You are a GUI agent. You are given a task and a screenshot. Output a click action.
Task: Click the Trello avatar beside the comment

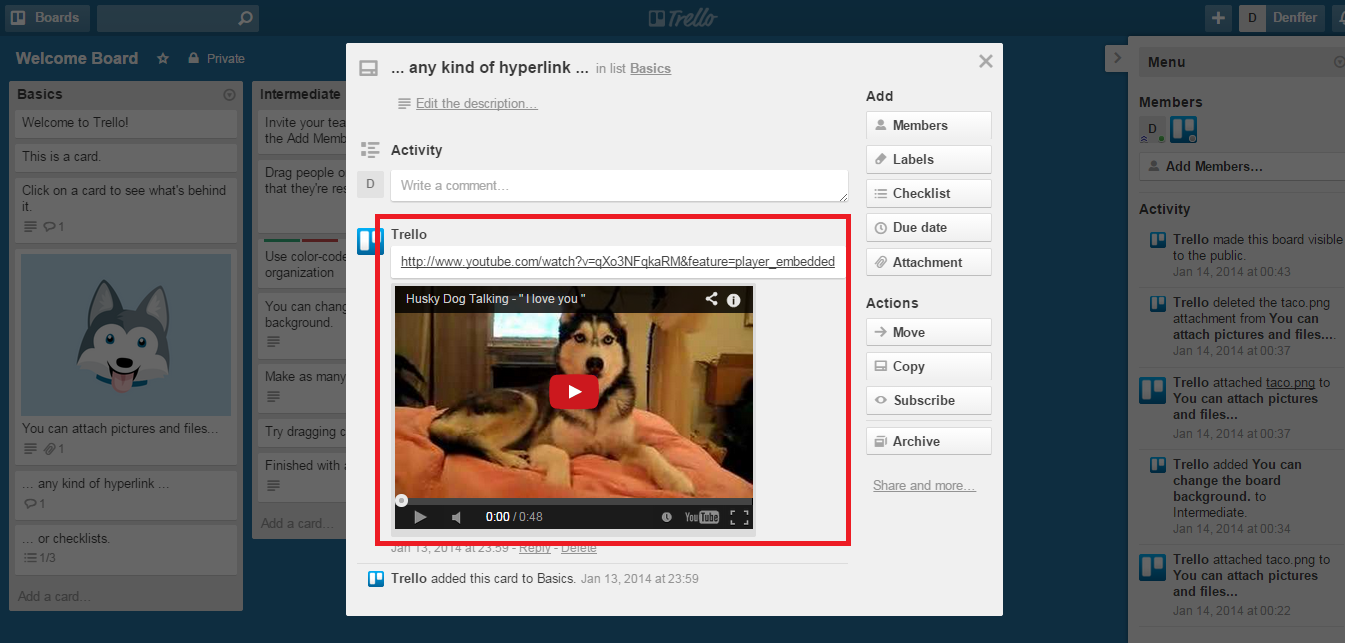(371, 241)
